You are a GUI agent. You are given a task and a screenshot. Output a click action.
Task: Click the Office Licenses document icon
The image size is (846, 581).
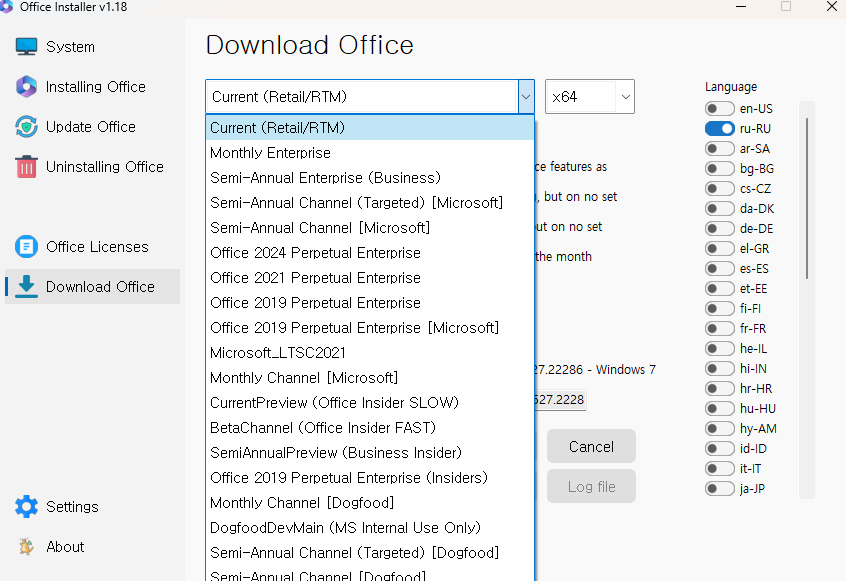tap(26, 247)
